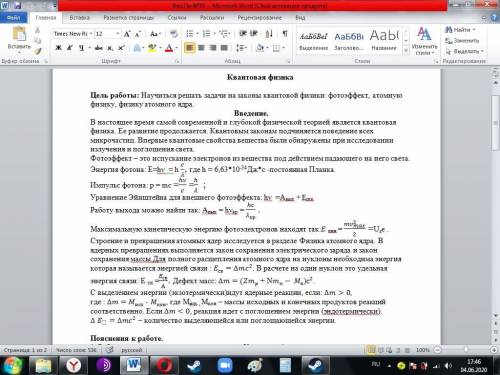Image resolution: width=500 pixels, height=375 pixels.
Task: Click the Clear Formatting icon
Action: click(174, 34)
